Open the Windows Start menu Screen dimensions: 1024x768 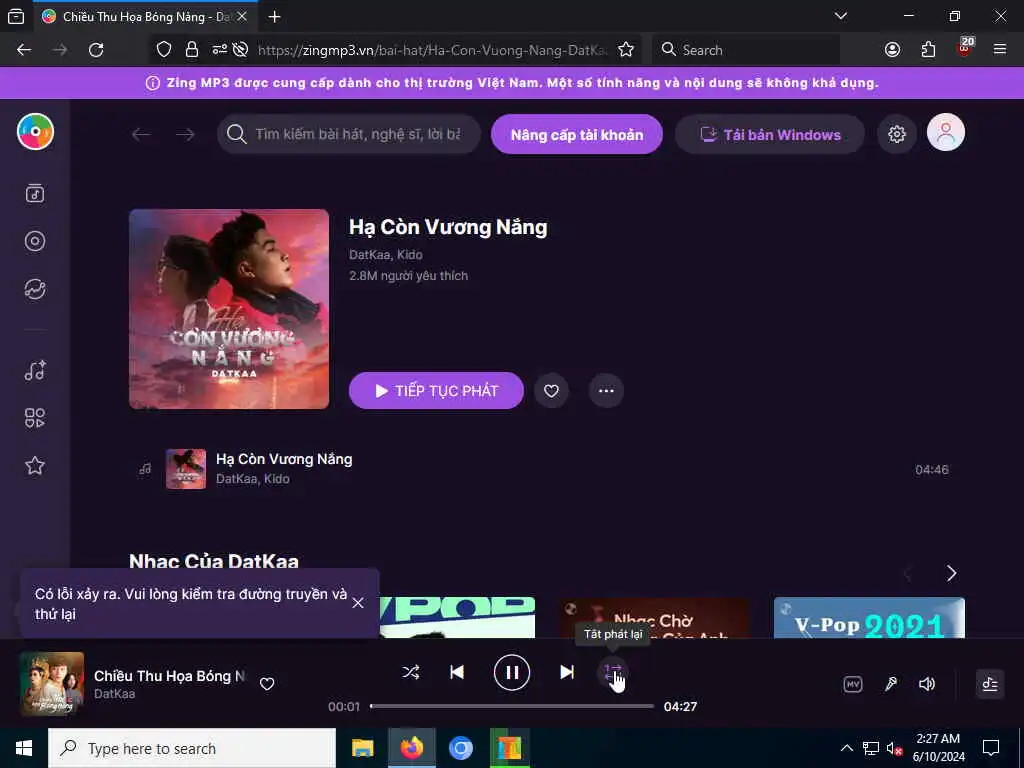click(x=24, y=748)
